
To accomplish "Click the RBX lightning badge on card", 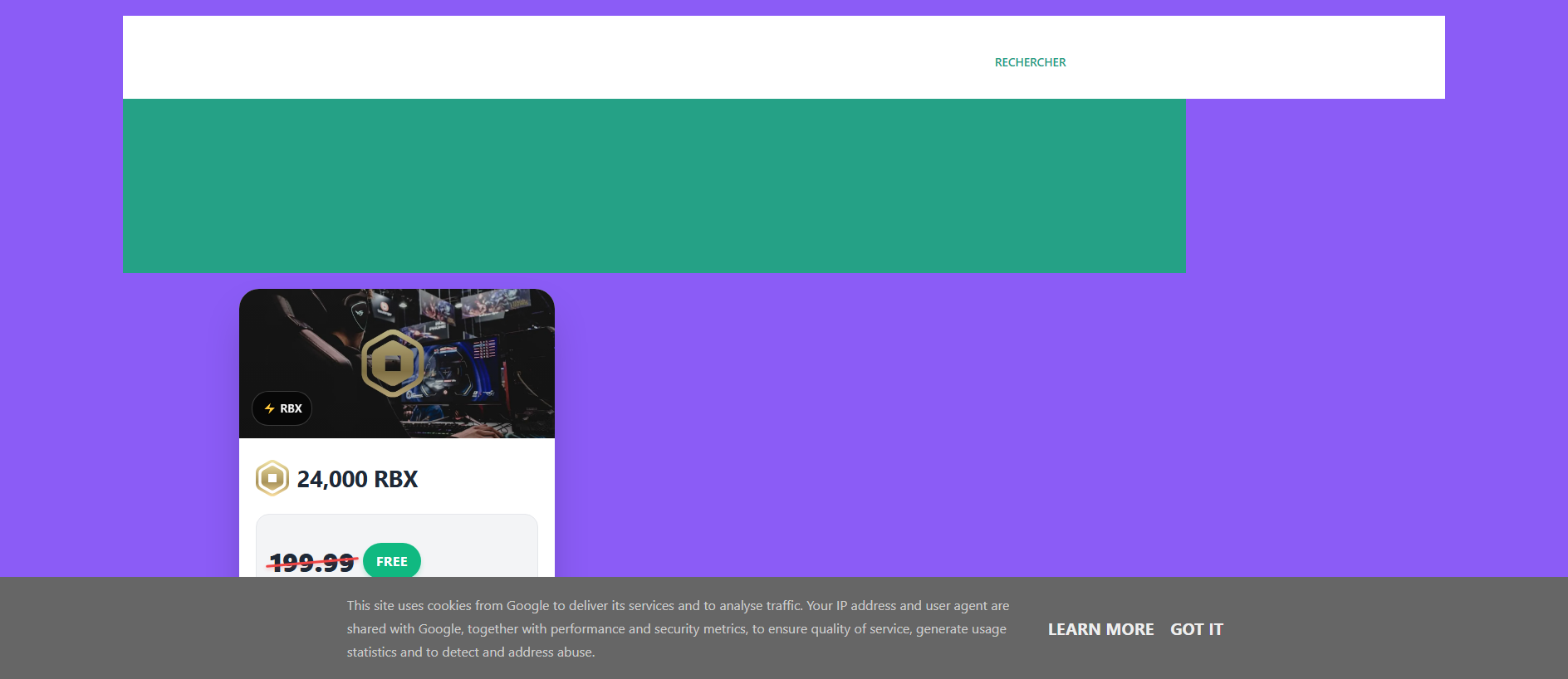I will pyautogui.click(x=282, y=408).
